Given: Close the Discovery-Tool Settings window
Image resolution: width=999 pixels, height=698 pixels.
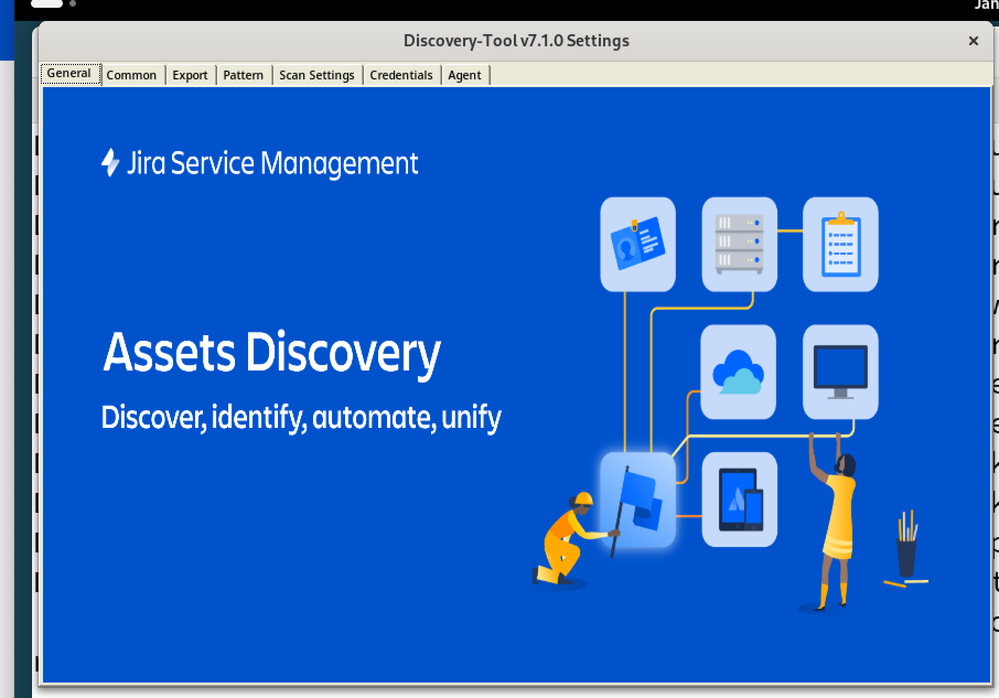Looking at the screenshot, I should click(x=973, y=41).
